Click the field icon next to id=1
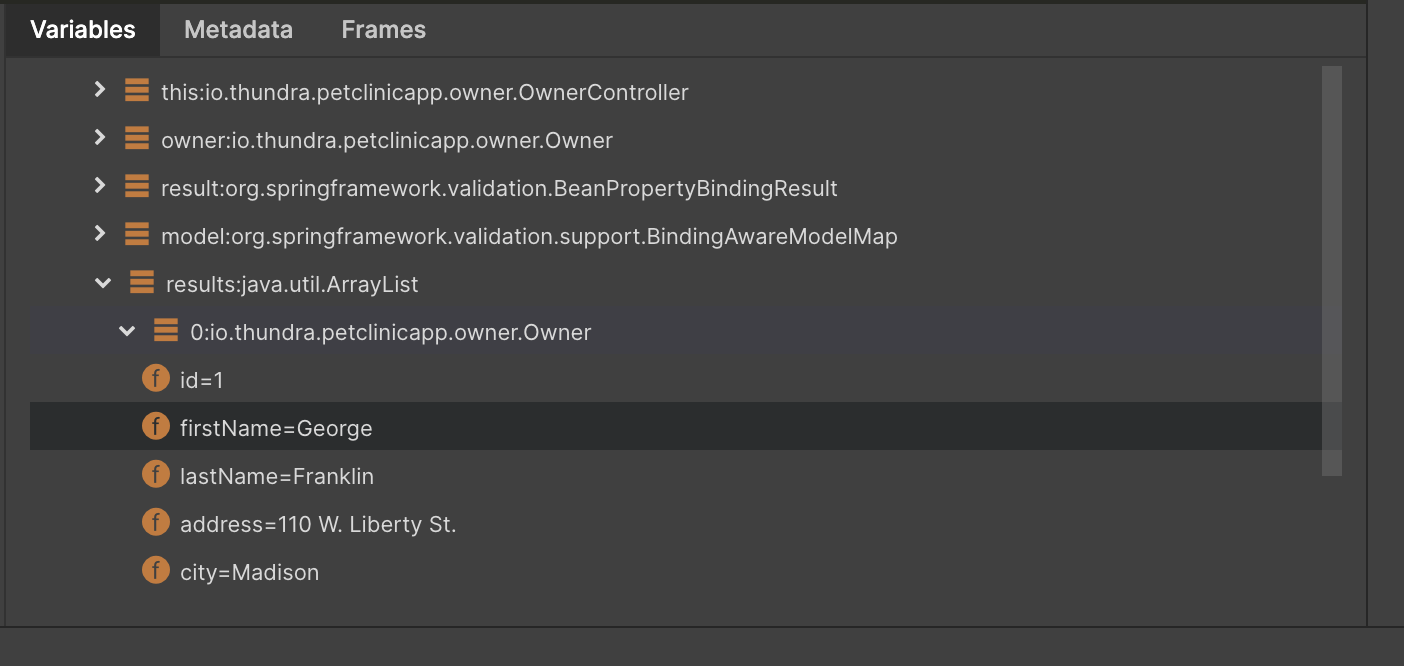Image resolution: width=1404 pixels, height=666 pixels. pyautogui.click(x=156, y=379)
